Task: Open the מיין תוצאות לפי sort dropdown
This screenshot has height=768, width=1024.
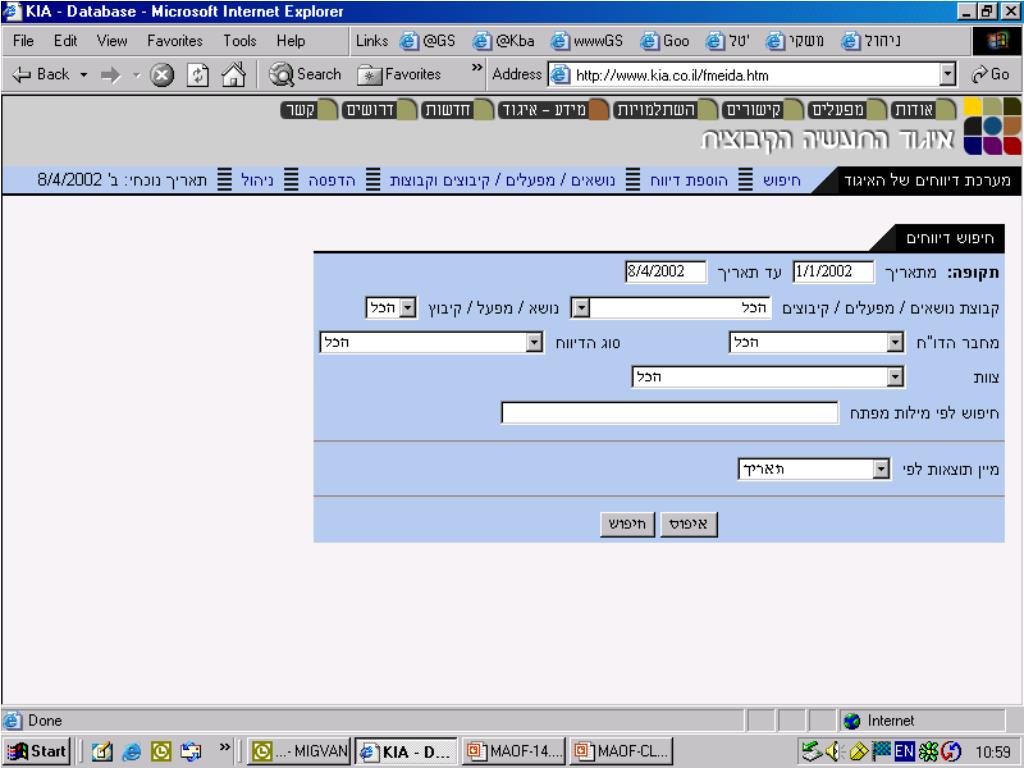Action: (814, 469)
